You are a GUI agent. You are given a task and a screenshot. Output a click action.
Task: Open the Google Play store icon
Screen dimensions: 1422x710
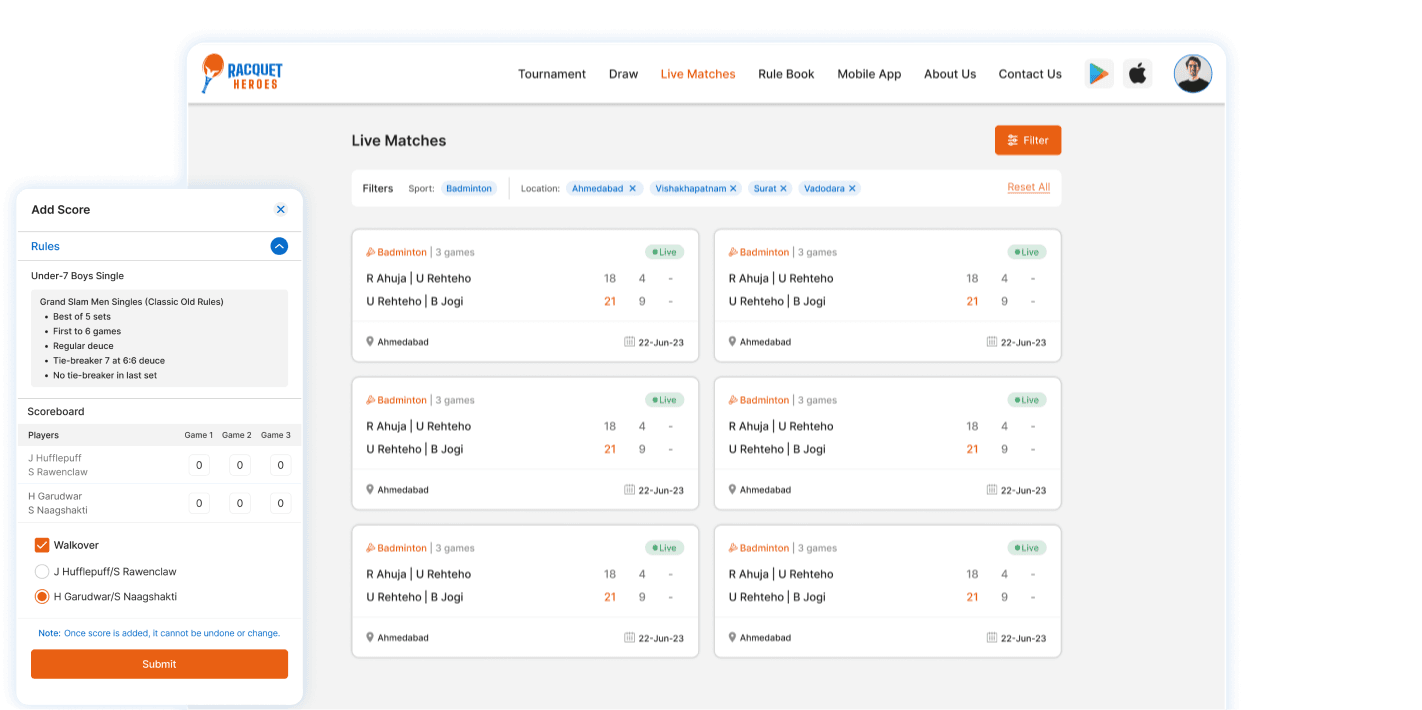[1099, 74]
